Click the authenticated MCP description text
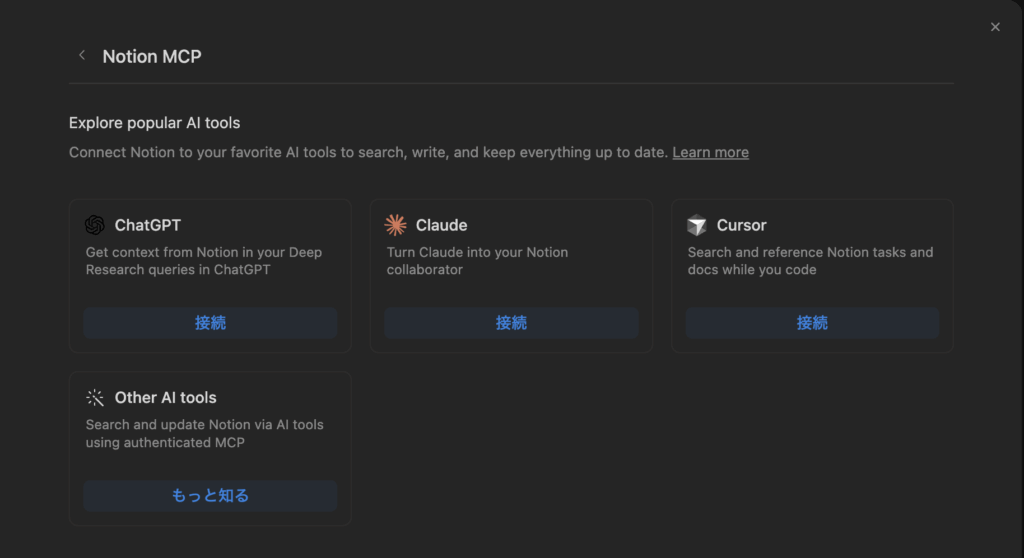 204,433
